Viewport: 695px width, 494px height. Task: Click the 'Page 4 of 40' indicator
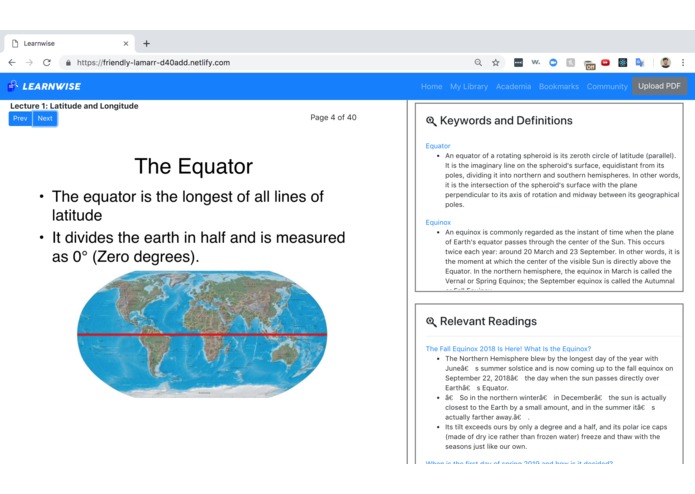pos(333,117)
